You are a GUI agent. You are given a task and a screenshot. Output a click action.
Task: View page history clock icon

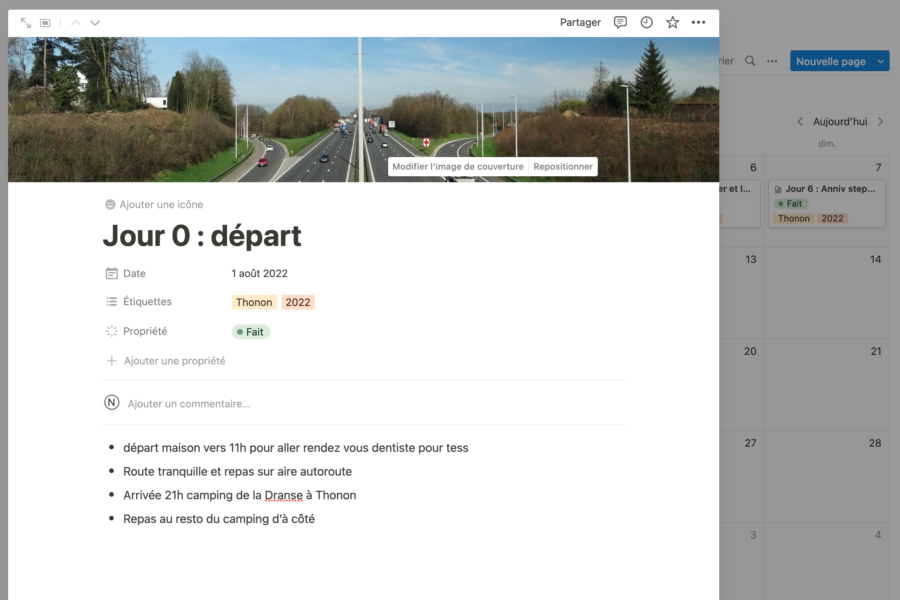[x=646, y=22]
